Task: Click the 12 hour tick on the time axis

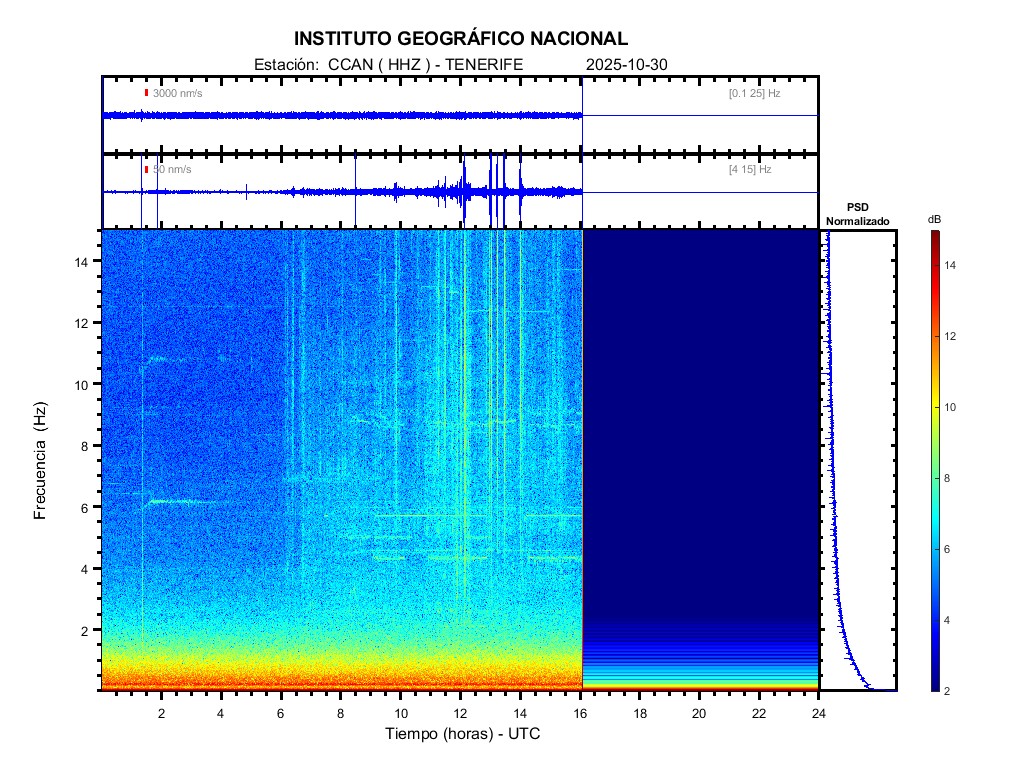Action: tap(460, 713)
